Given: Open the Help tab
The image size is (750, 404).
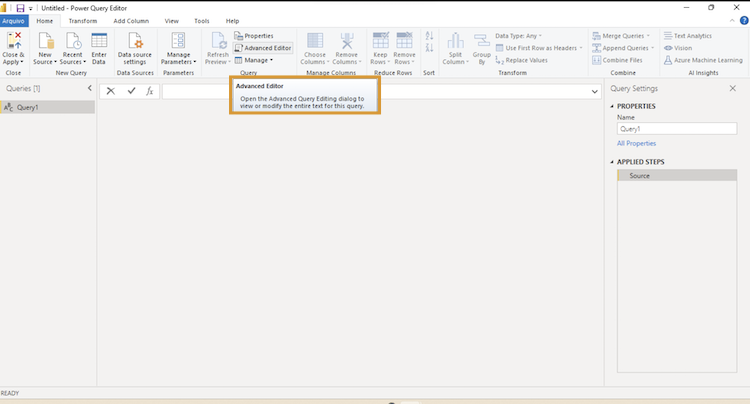Looking at the screenshot, I should tap(232, 21).
